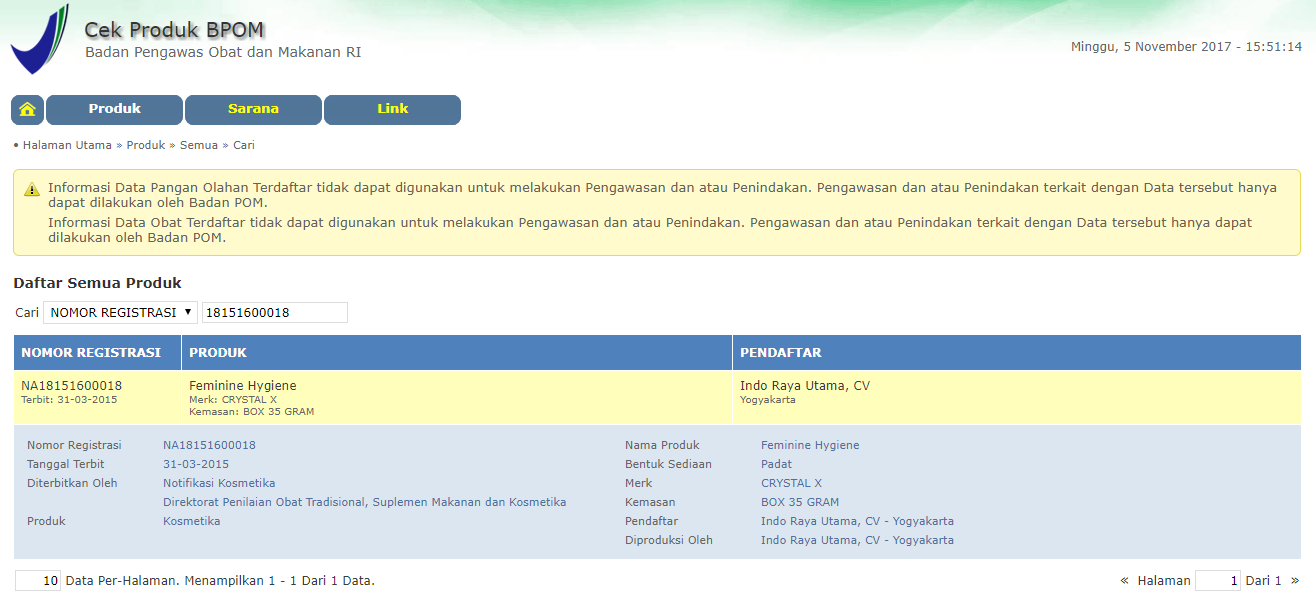This screenshot has width=1316, height=602.
Task: Click the Bentuk Sediaan value Padat
Action: tap(777, 464)
